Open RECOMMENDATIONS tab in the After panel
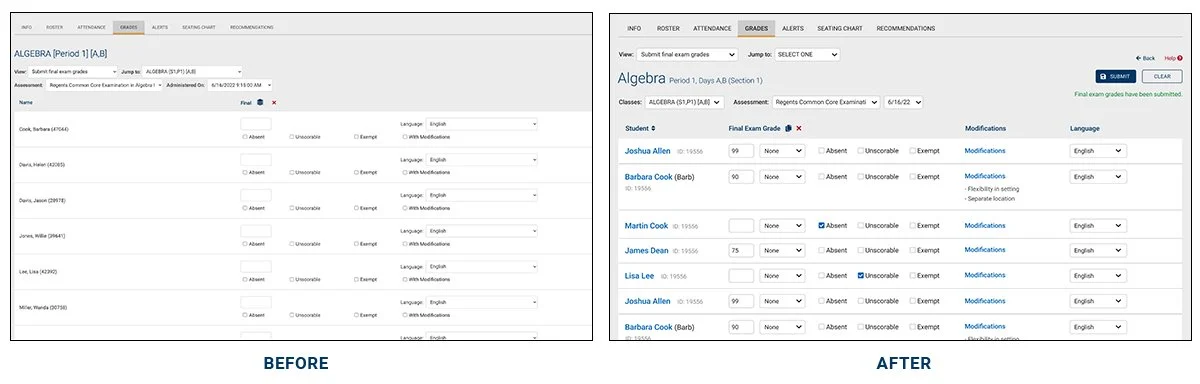Viewport: 1200px width, 384px height. coord(906,29)
